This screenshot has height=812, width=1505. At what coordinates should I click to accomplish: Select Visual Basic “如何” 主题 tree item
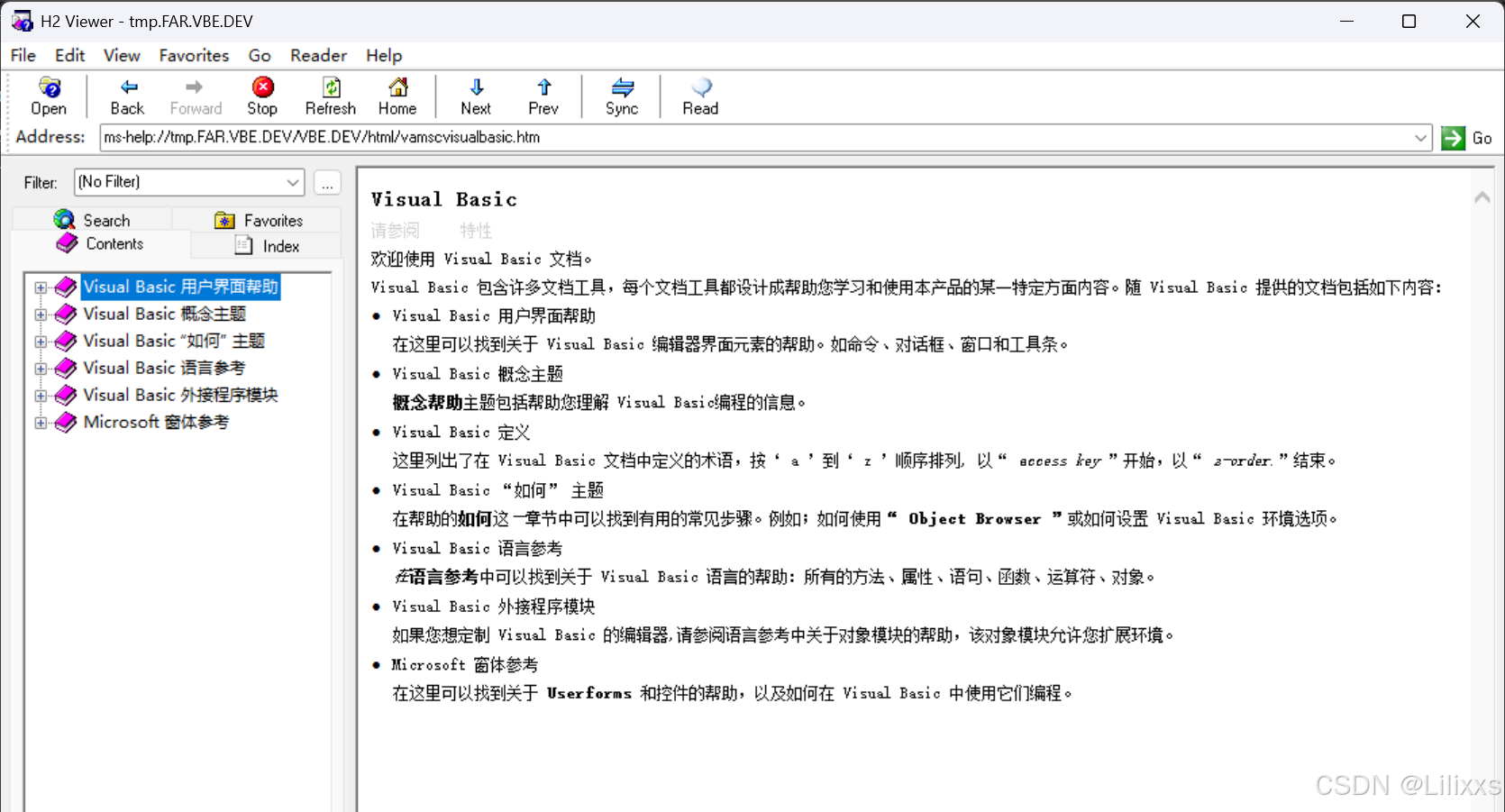174,341
